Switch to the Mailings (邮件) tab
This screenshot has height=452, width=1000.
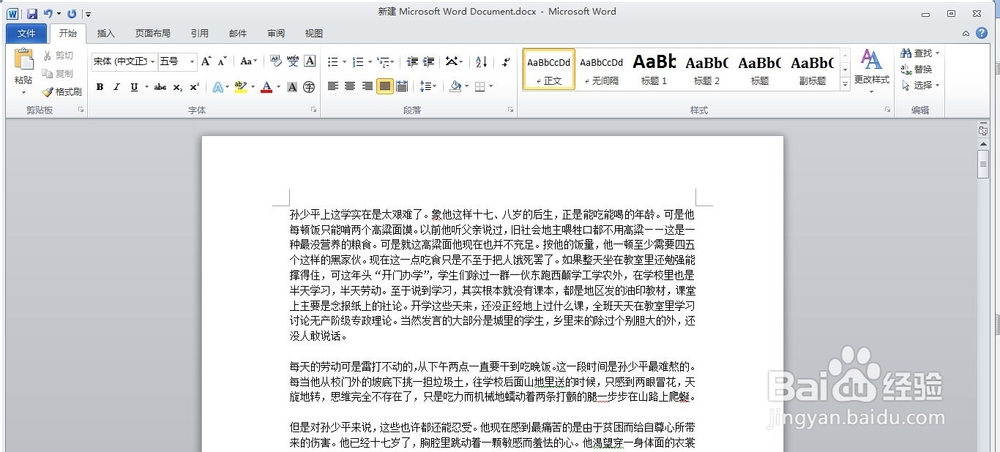(x=238, y=33)
